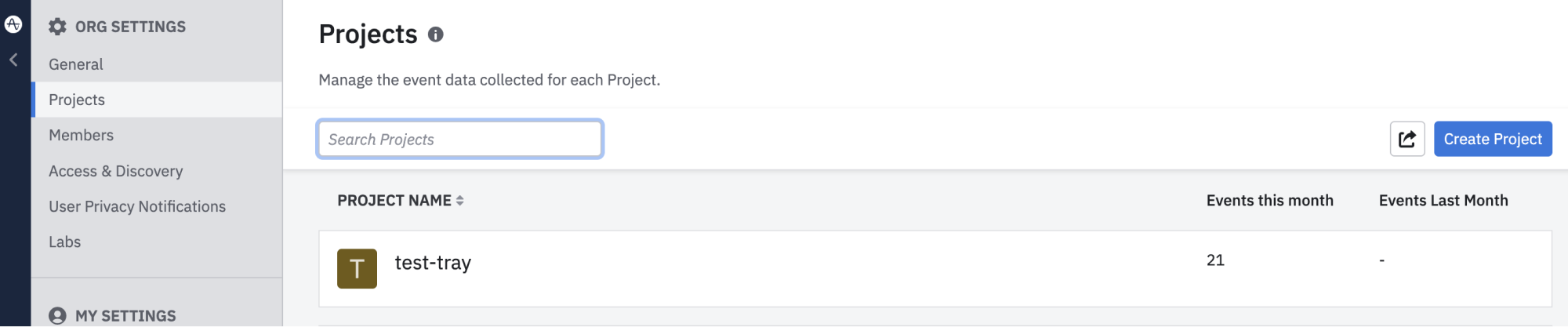The width and height of the screenshot is (1568, 327).
Task: Navigate to Labs
Action: pyautogui.click(x=64, y=242)
